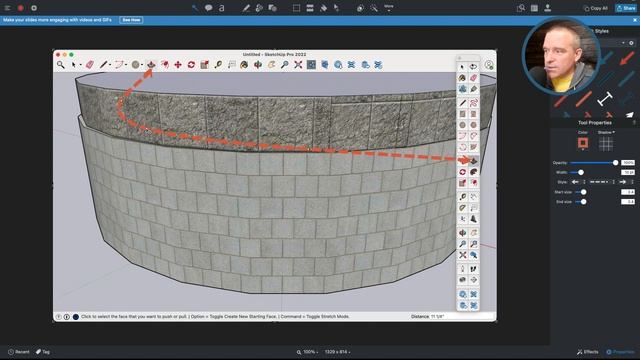
Task: Pick the Freehand tool in the Large Tool Set
Action: tap(473, 102)
